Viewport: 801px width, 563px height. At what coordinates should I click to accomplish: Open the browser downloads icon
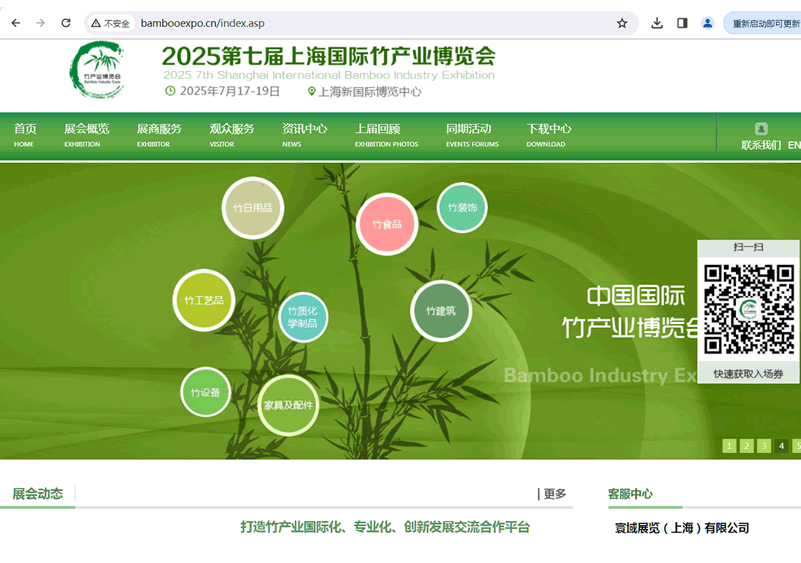point(657,23)
